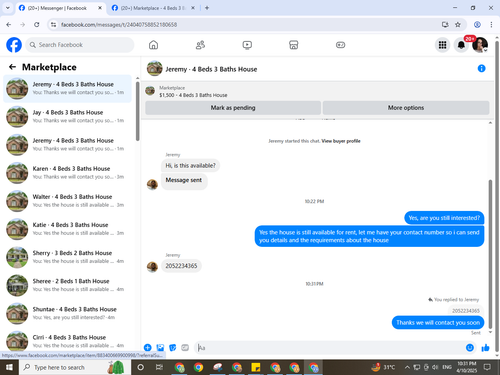Open Jay 4 Beds 3 Baths conversation
This screenshot has width=500, height=375.
coord(67,116)
